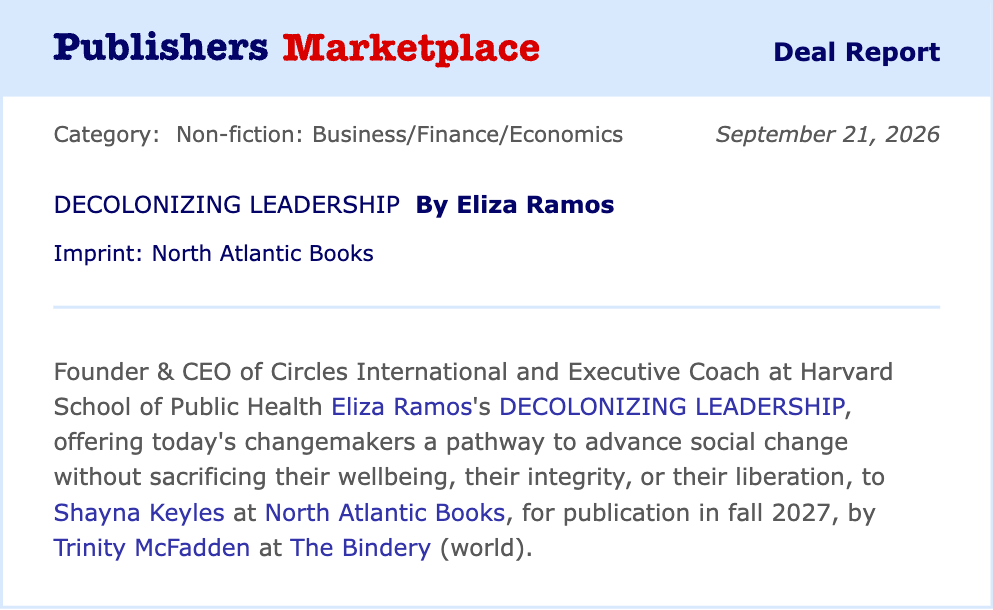Open The Bindery agency link

(360, 548)
